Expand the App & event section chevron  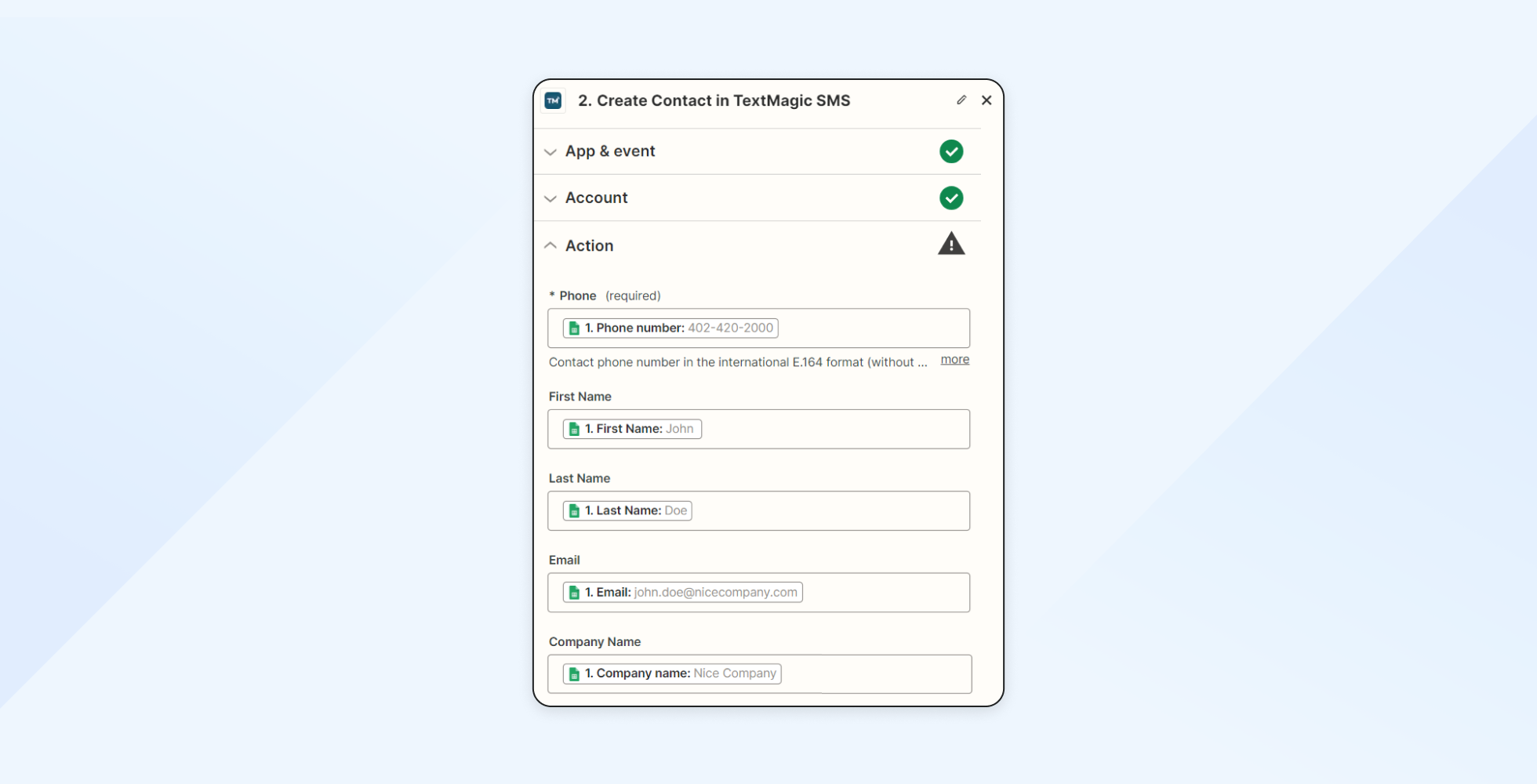550,152
